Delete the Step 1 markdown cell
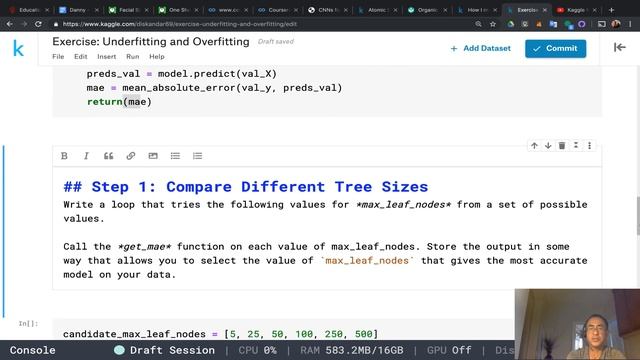Image resolution: width=640 pixels, height=360 pixels. pos(562,145)
